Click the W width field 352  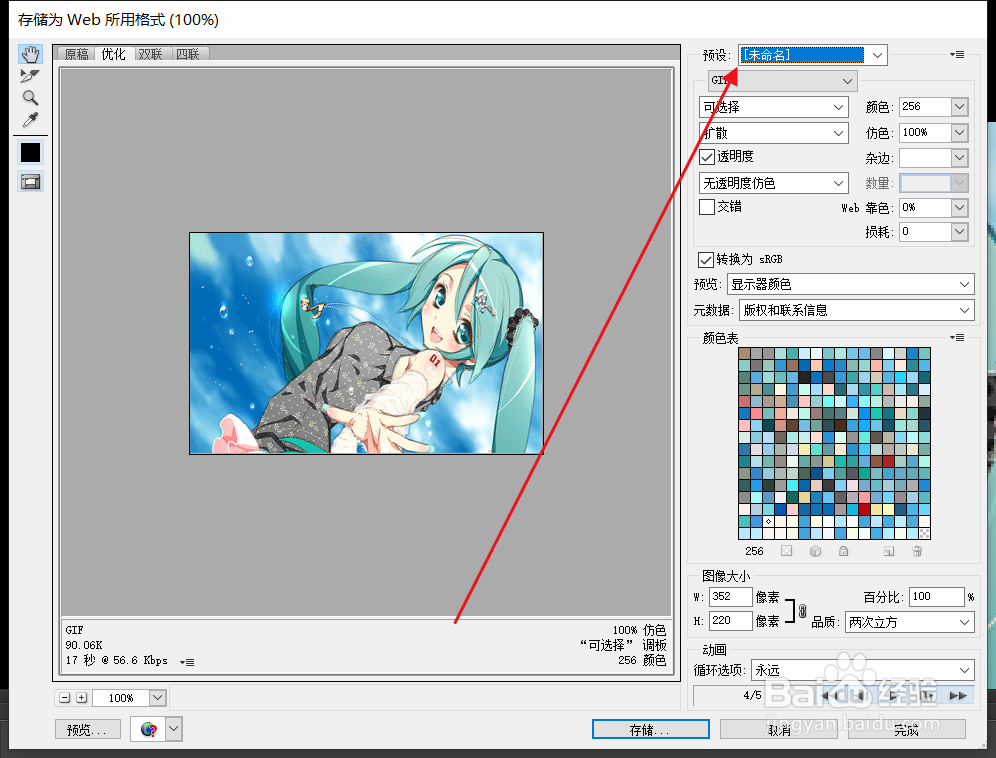click(x=730, y=597)
